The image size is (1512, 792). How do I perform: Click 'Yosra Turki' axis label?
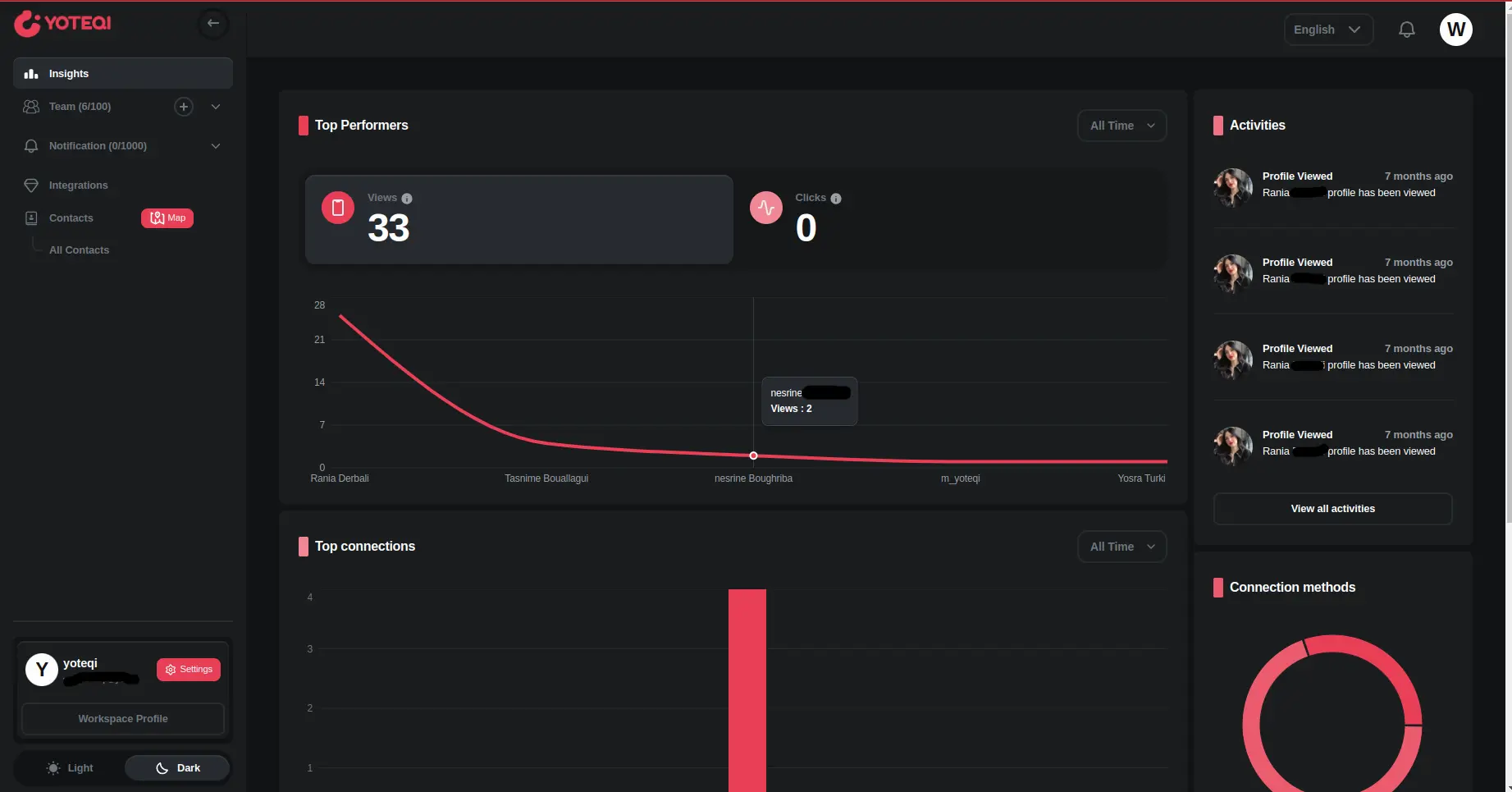pos(1141,478)
